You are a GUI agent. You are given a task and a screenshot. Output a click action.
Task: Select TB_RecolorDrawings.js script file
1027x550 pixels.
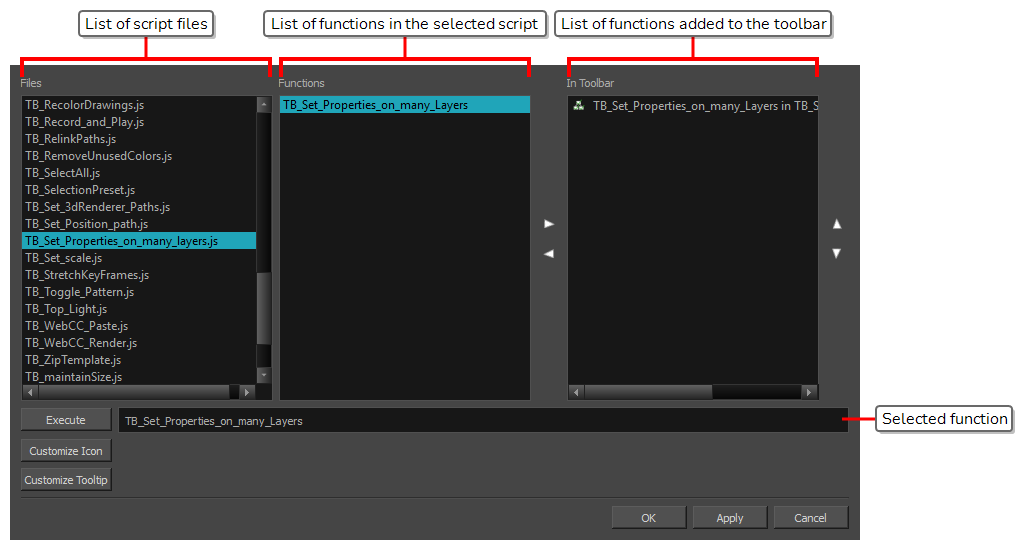85,105
